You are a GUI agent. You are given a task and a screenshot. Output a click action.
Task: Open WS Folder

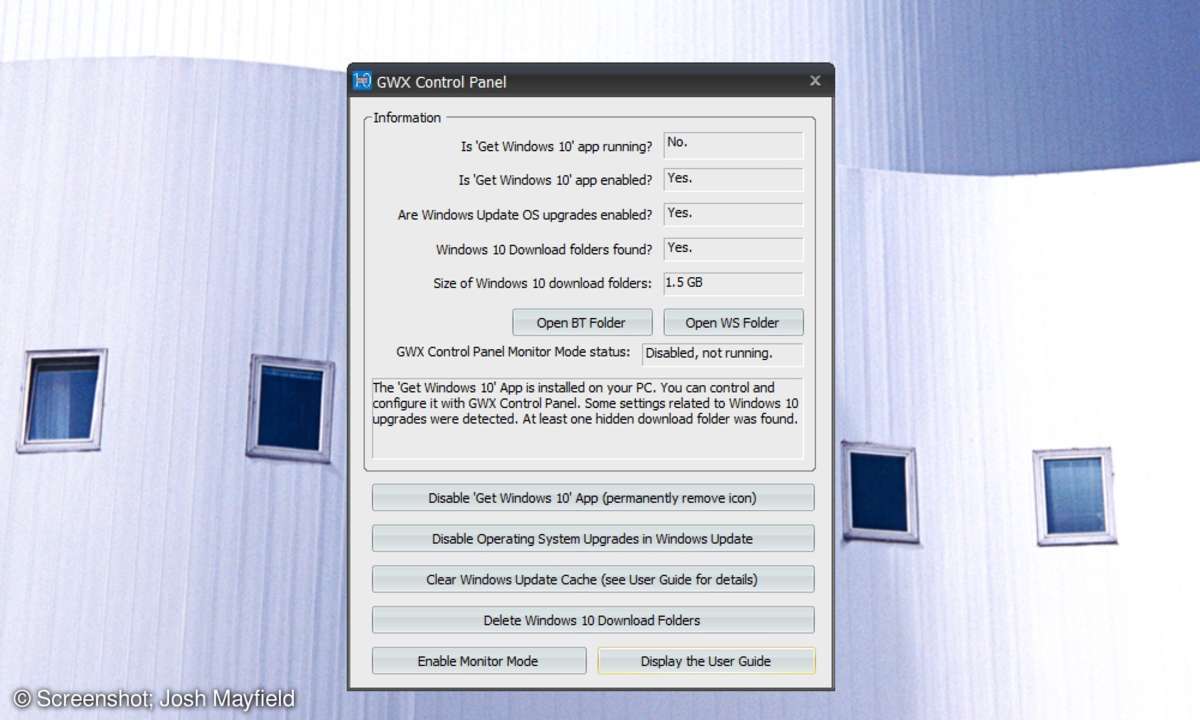coord(733,322)
